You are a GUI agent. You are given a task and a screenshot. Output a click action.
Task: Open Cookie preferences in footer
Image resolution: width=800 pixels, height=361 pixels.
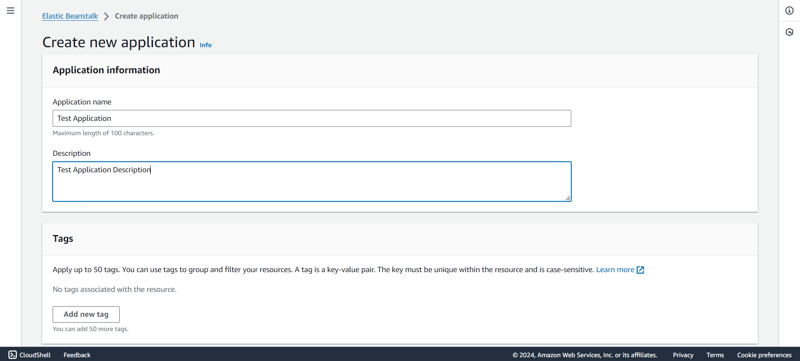764,355
